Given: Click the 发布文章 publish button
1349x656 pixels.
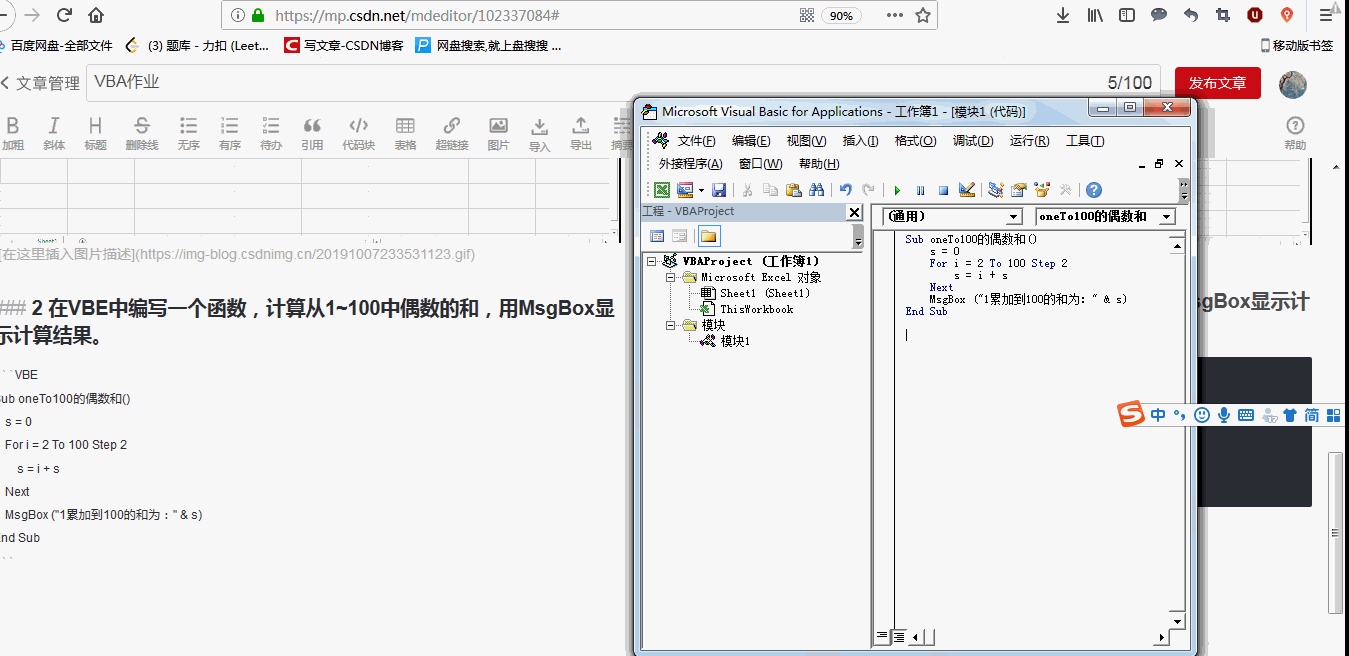Looking at the screenshot, I should pos(1217,83).
